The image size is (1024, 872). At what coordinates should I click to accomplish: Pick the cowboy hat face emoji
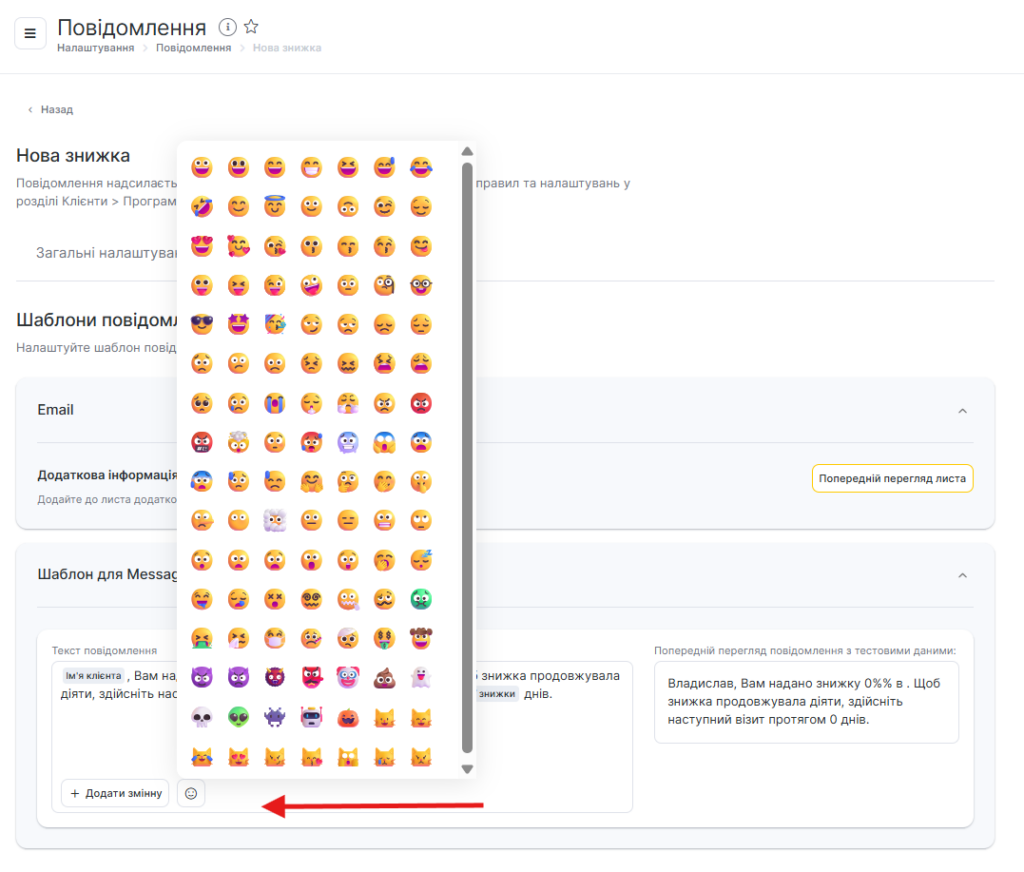click(x=421, y=638)
